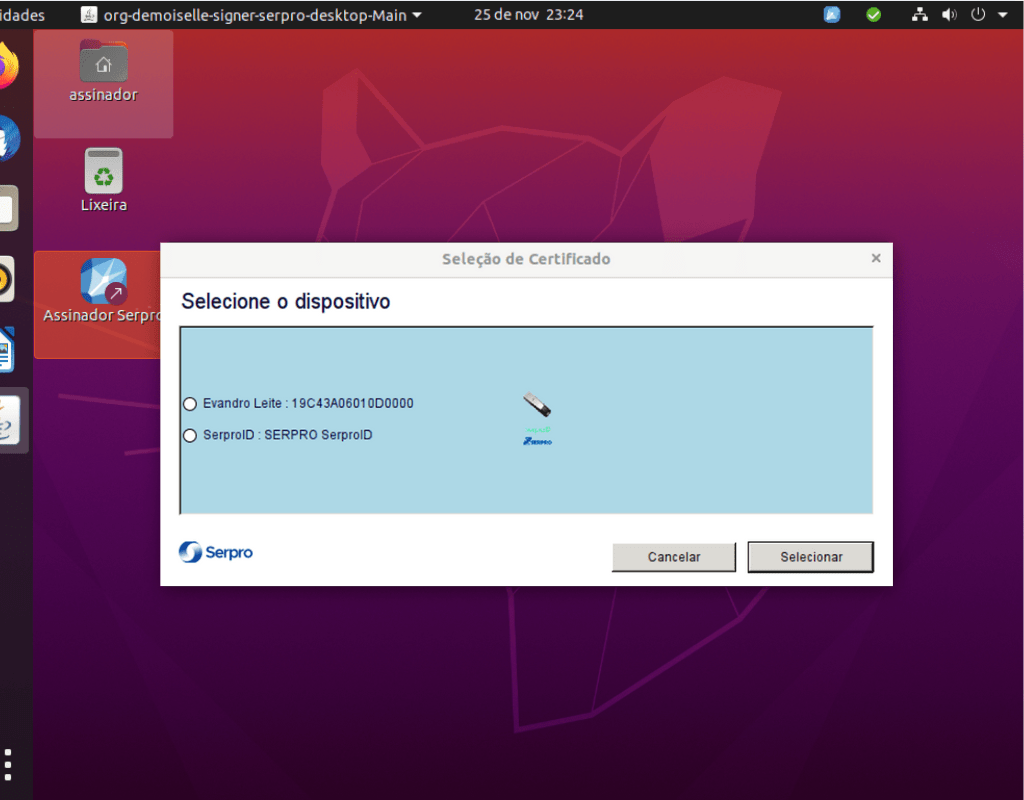Click the SerproID : SERPRO SerproID label
This screenshot has height=800, width=1024.
pos(287,435)
